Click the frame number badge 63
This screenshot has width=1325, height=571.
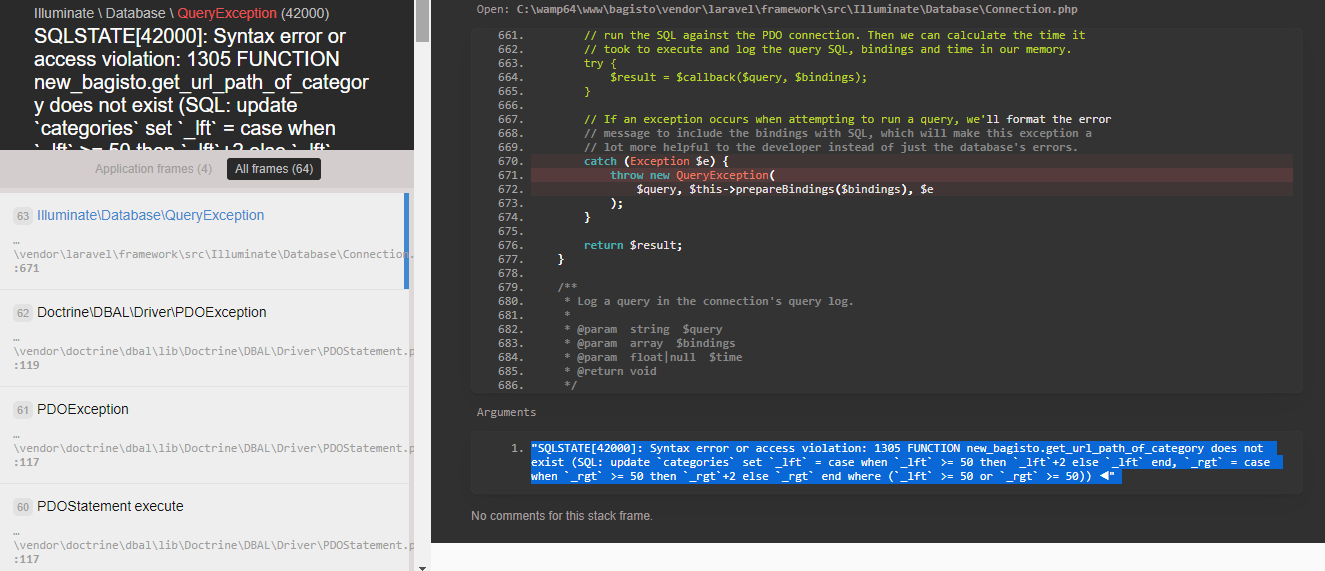click(23, 216)
